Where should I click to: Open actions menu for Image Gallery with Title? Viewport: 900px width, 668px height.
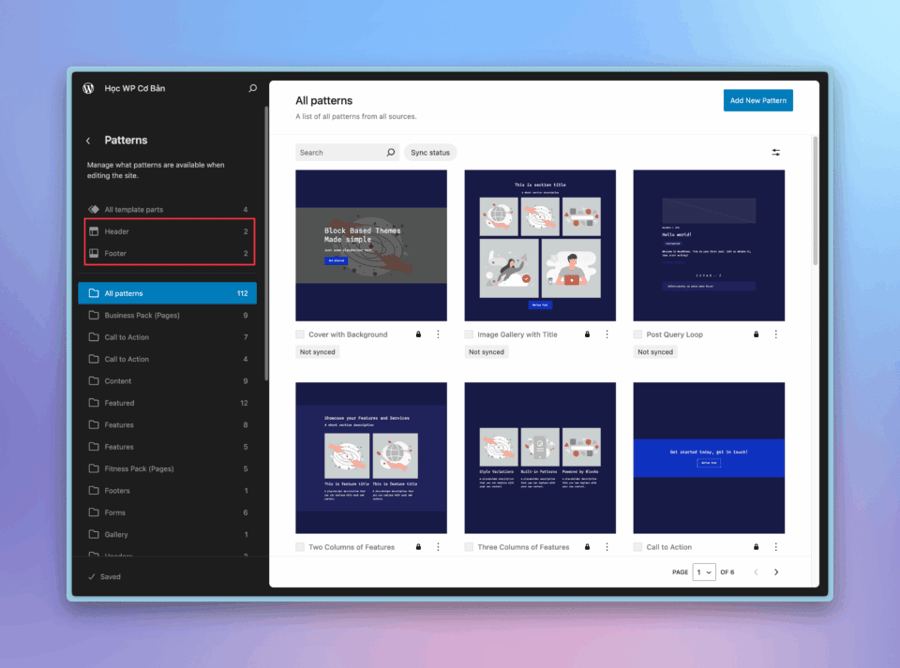click(607, 335)
